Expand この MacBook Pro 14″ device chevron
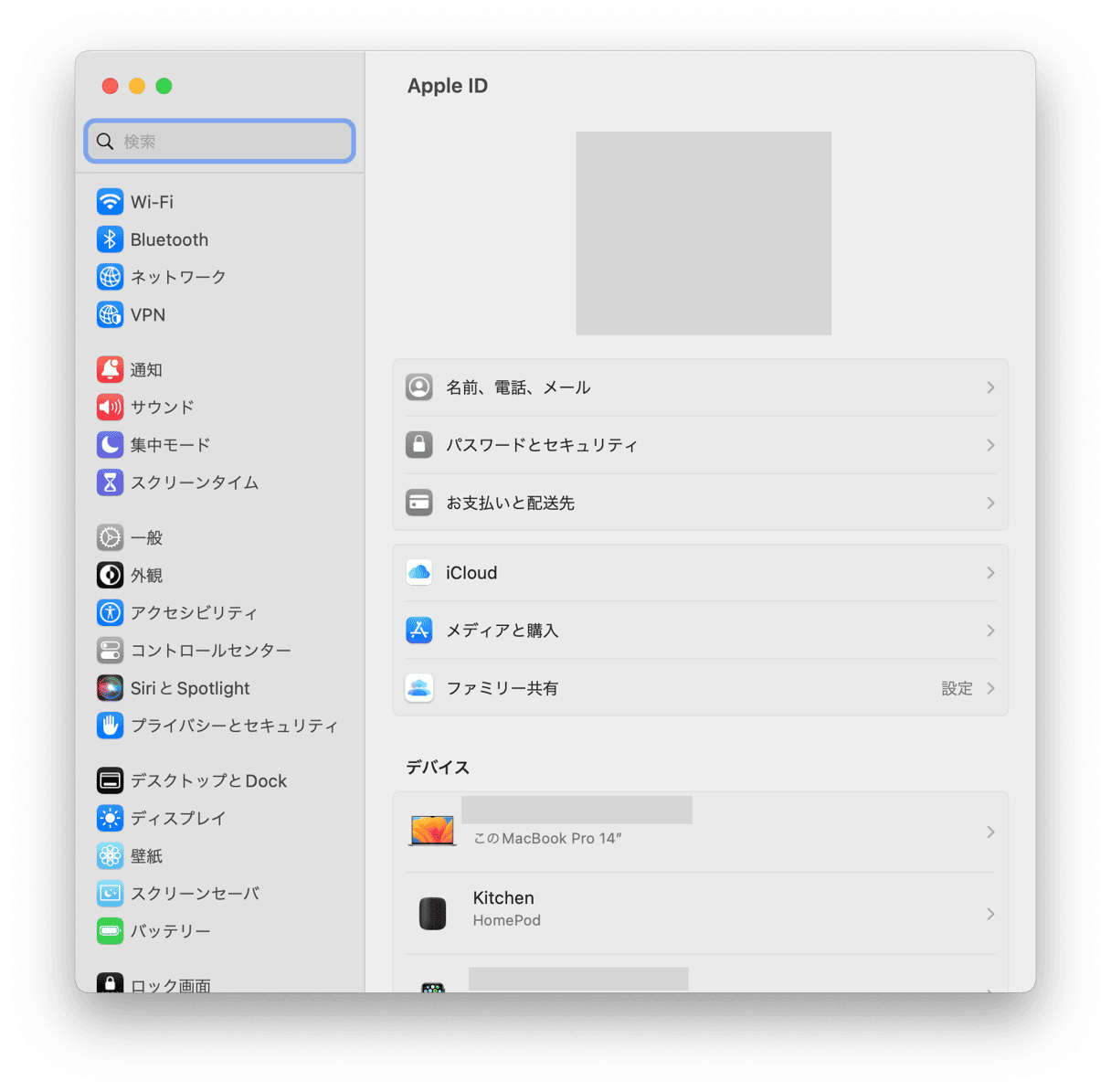The height and width of the screenshot is (1092, 1111). [x=990, y=832]
